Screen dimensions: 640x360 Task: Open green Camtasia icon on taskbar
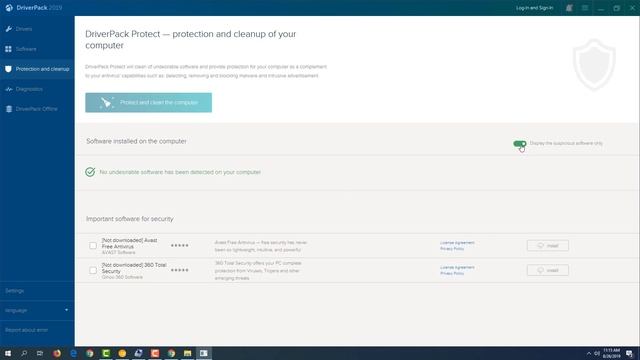[x=106, y=353]
